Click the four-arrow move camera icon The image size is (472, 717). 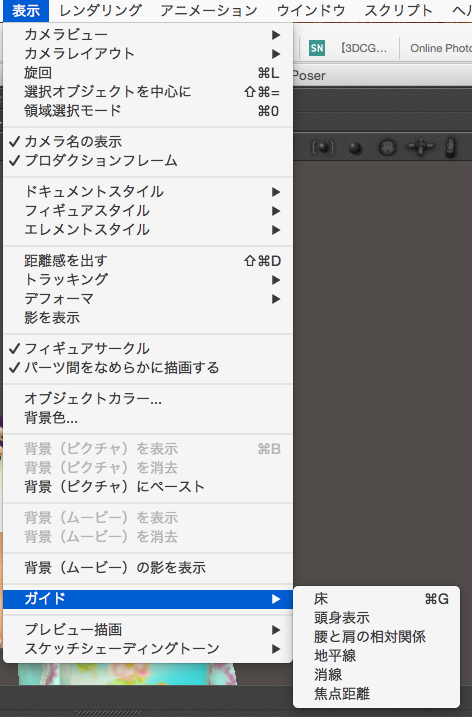click(x=420, y=147)
